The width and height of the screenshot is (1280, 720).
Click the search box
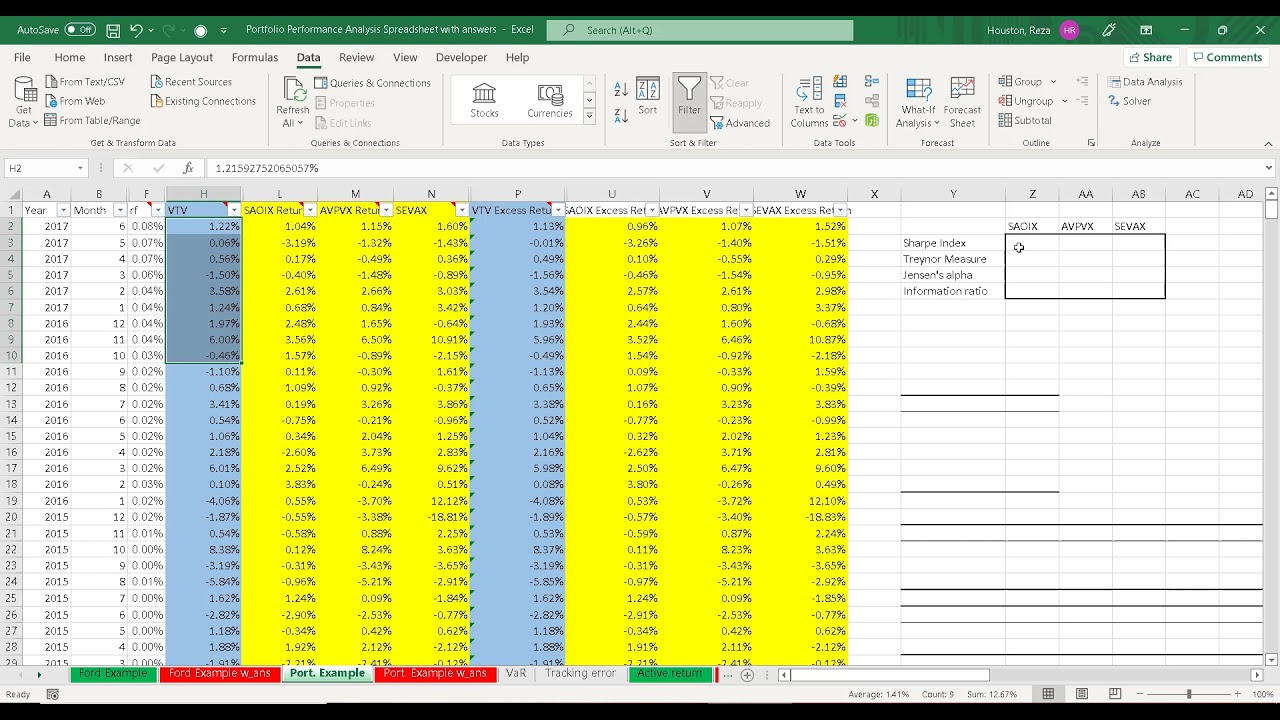click(700, 30)
